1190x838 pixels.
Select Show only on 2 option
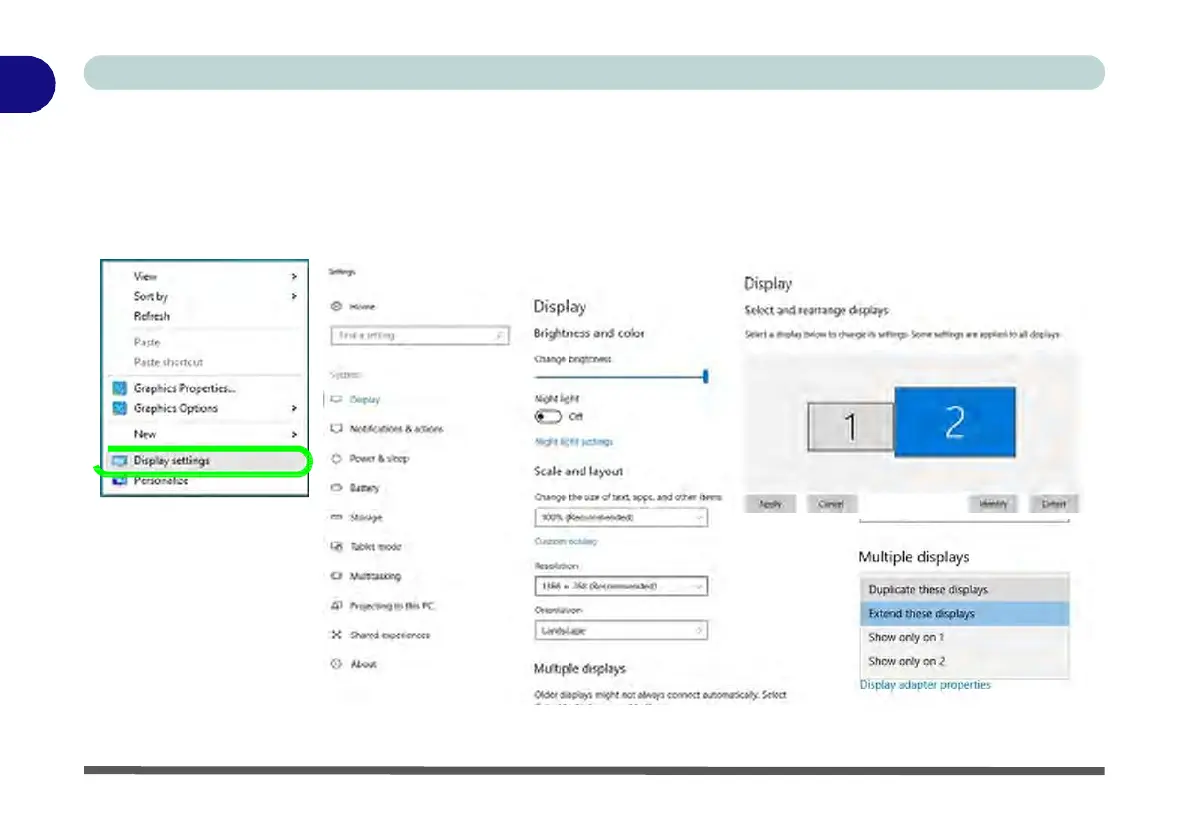tap(964, 661)
